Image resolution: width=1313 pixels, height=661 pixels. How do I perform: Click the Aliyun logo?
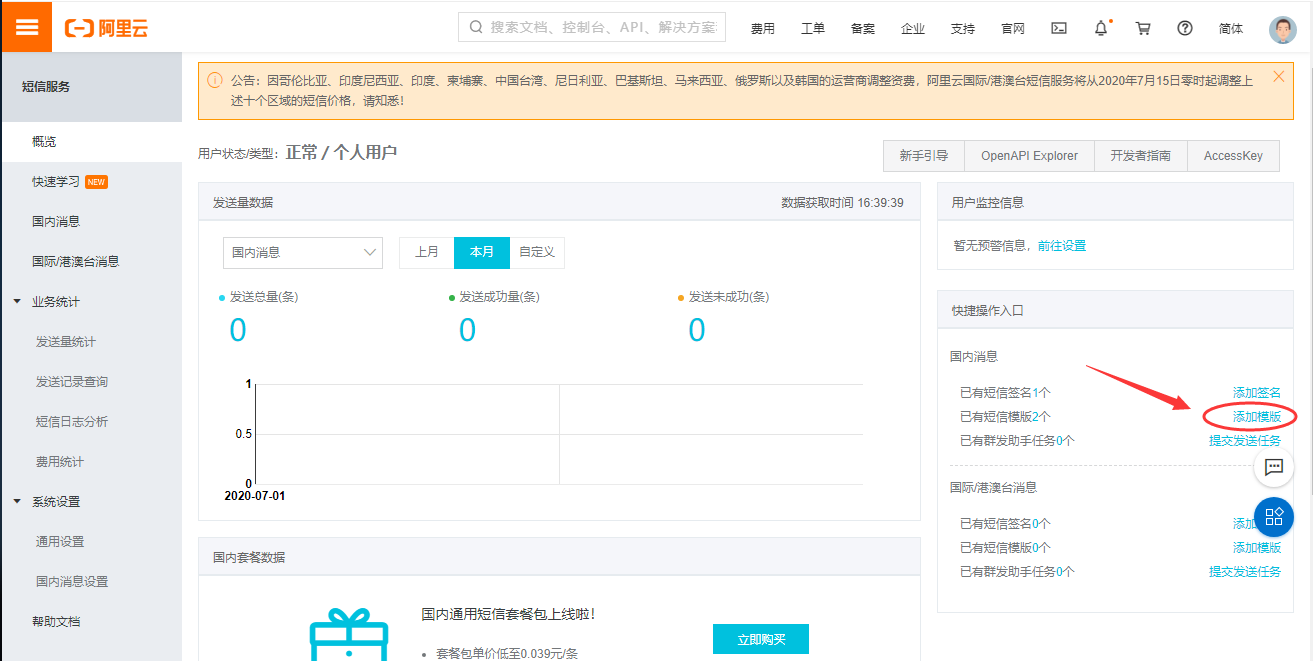[x=106, y=28]
